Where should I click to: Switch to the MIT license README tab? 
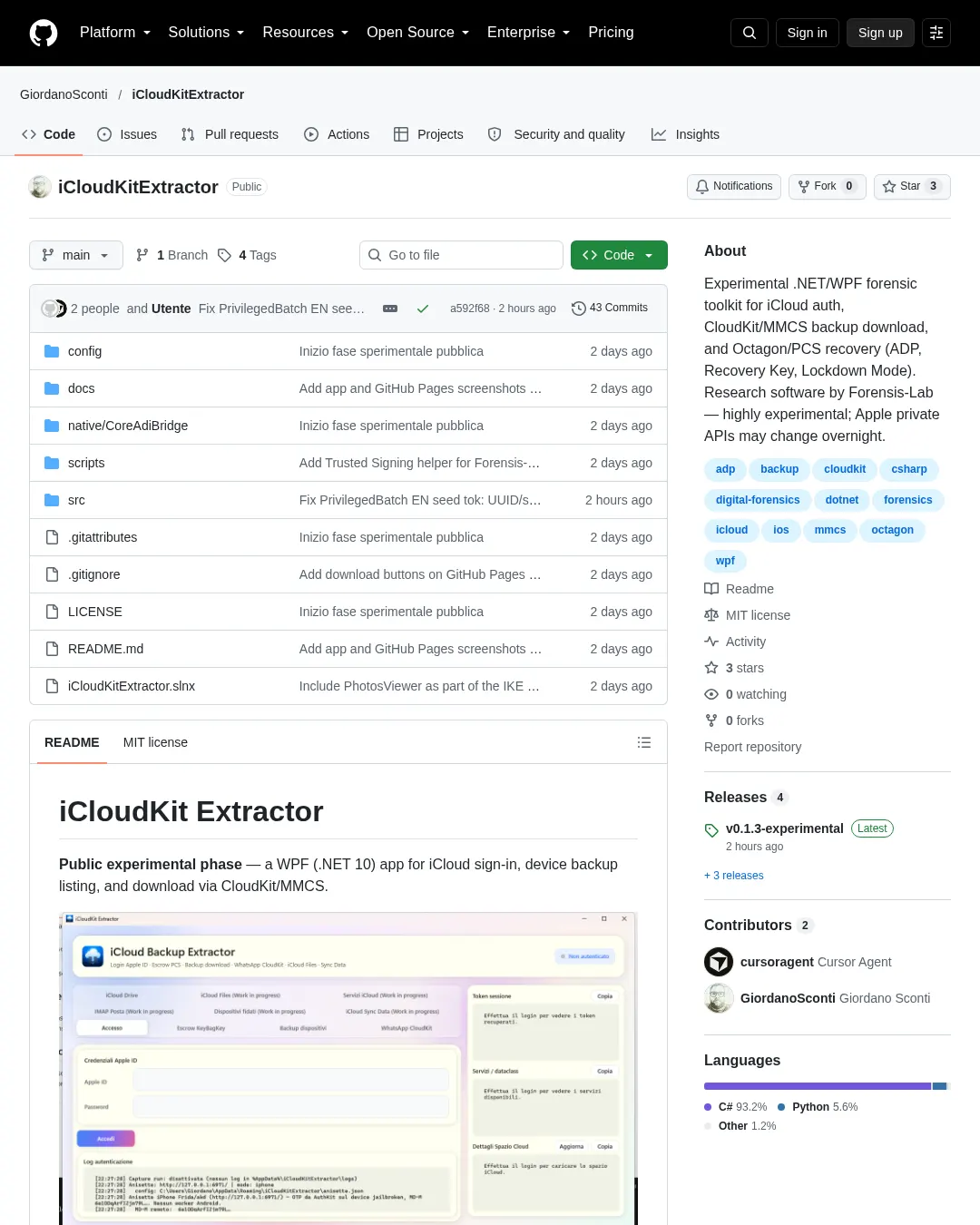[155, 742]
